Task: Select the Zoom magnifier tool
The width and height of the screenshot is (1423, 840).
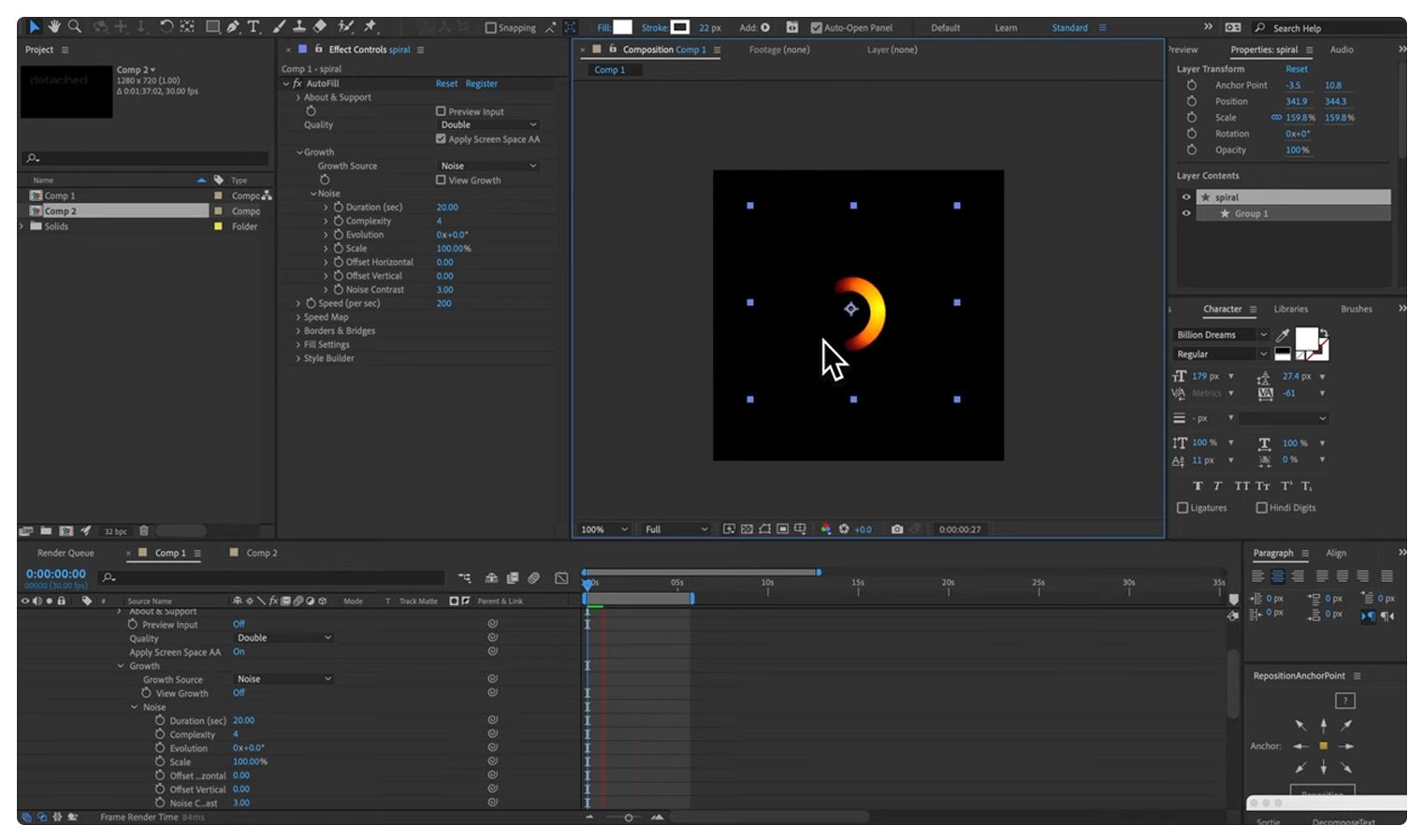Action: [75, 26]
